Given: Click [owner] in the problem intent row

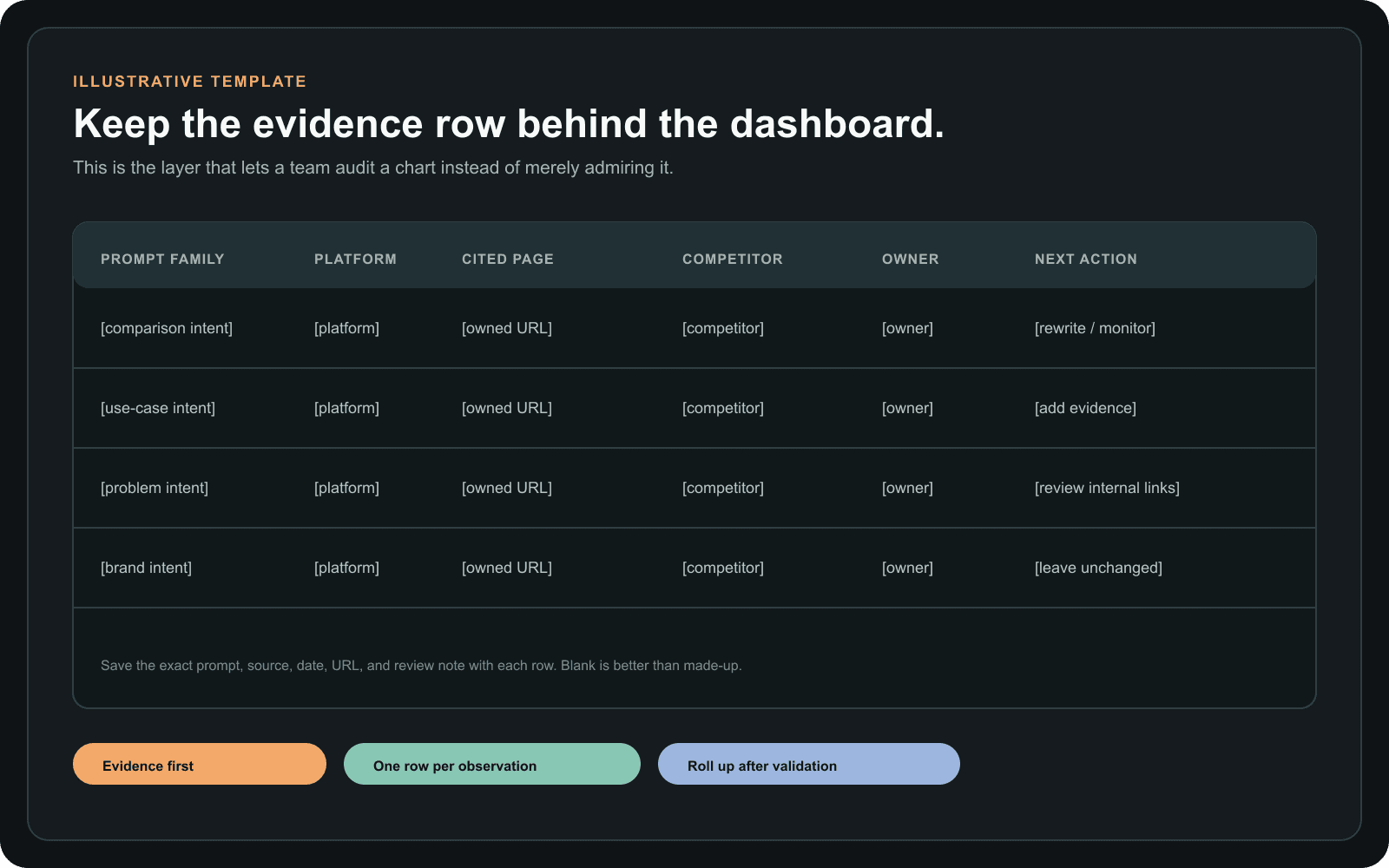Looking at the screenshot, I should point(907,488).
